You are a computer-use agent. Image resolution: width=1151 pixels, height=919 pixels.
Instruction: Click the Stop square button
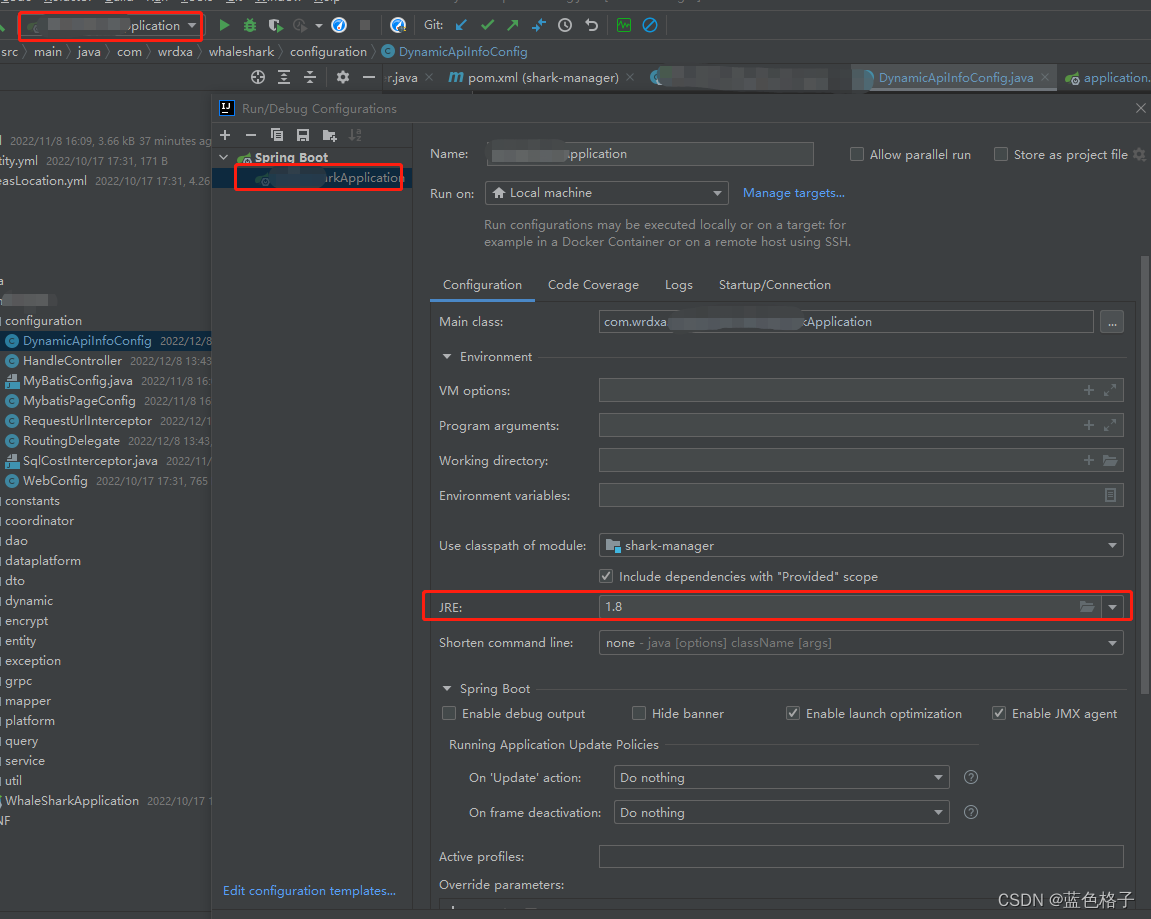(x=365, y=26)
